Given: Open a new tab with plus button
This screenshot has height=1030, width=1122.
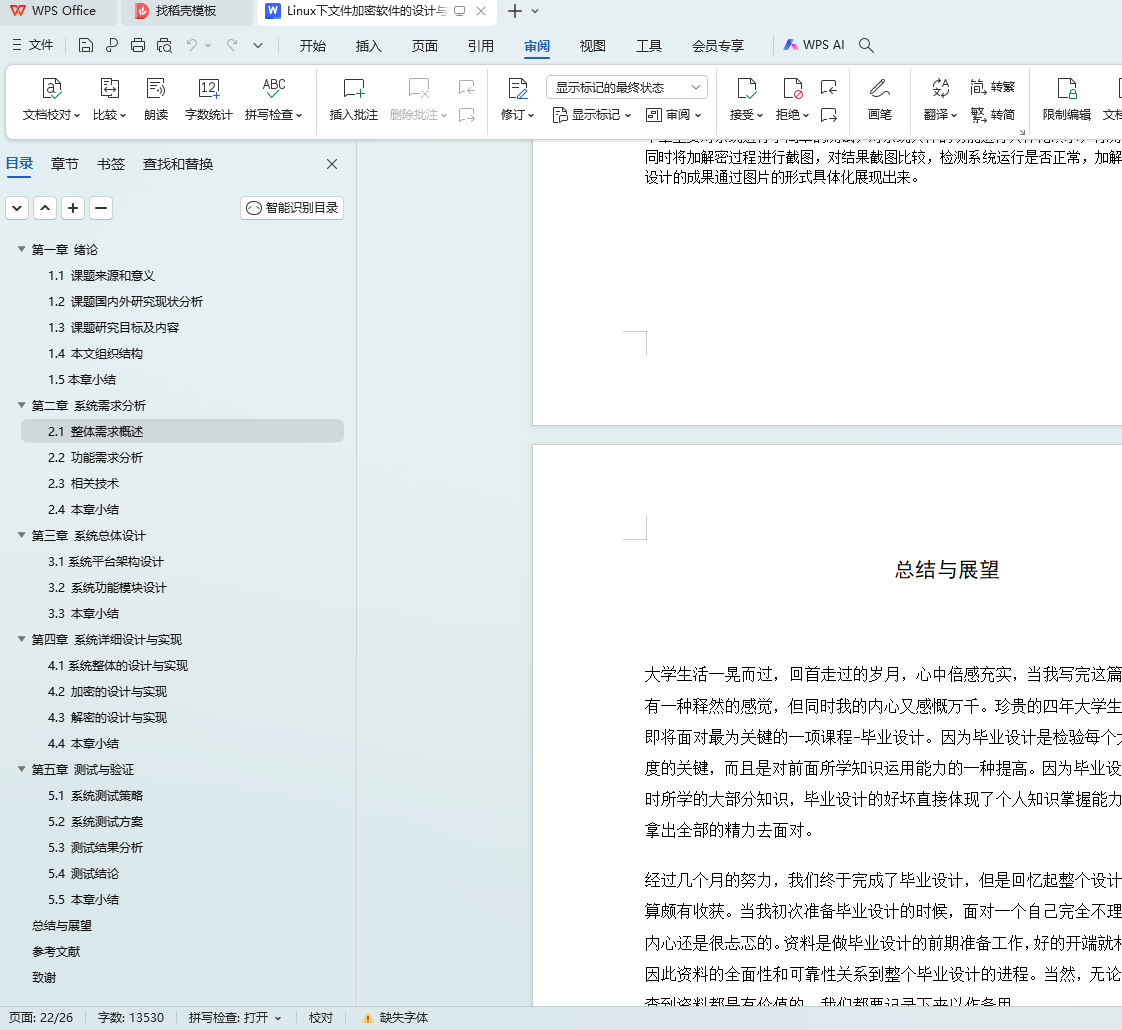Looking at the screenshot, I should (x=514, y=11).
